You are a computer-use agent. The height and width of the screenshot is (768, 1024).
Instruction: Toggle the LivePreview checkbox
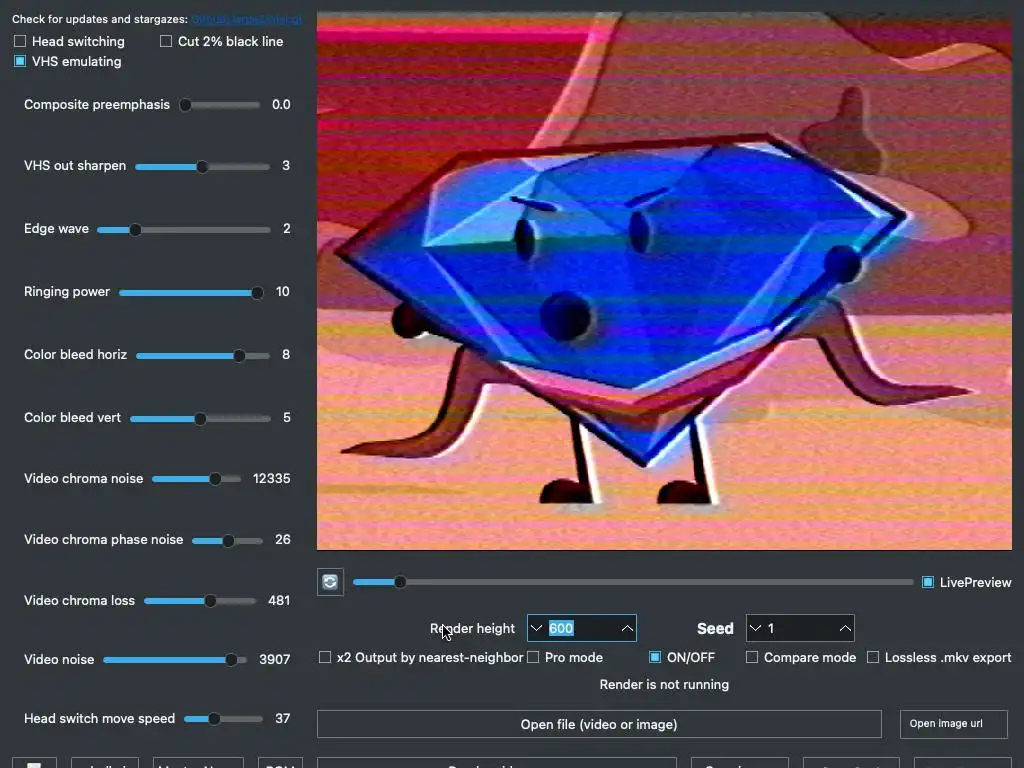coord(927,582)
